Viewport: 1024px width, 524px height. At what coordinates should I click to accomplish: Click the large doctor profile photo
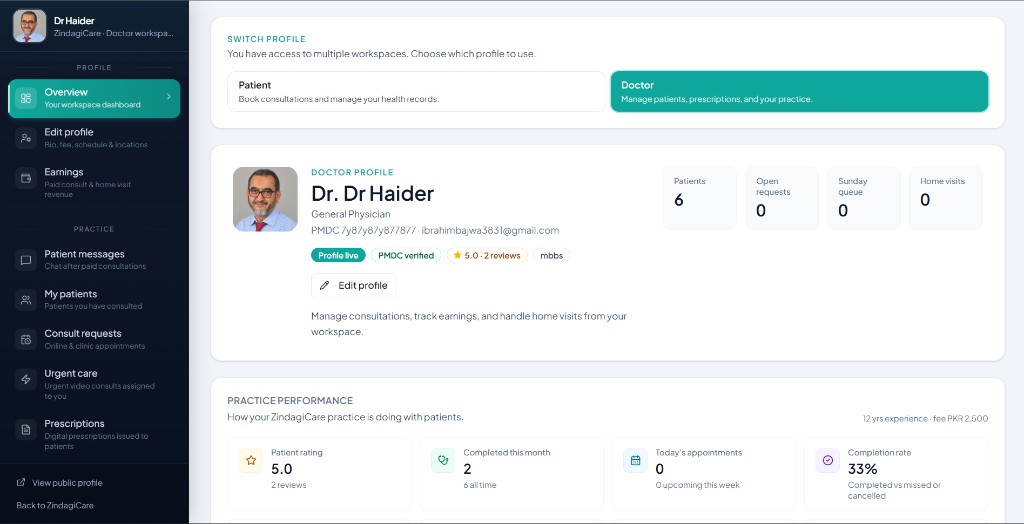coord(265,199)
